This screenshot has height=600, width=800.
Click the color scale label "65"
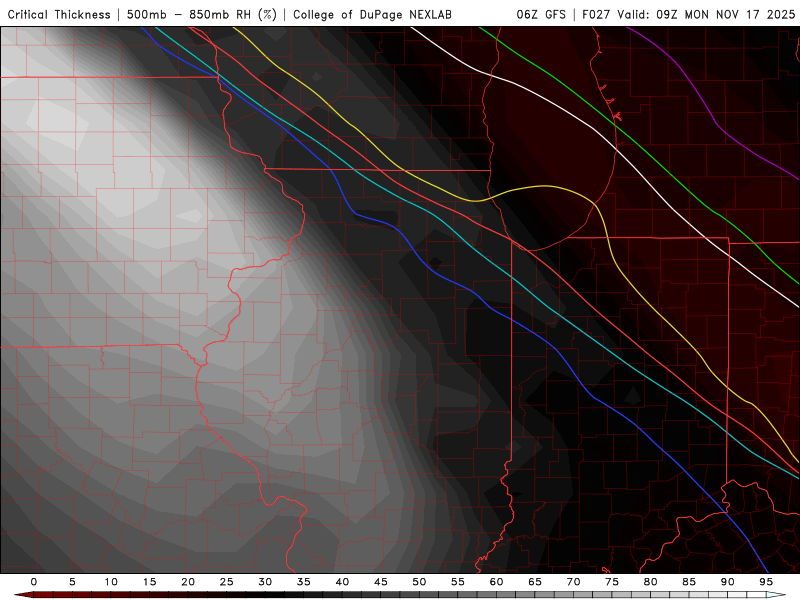(x=535, y=582)
